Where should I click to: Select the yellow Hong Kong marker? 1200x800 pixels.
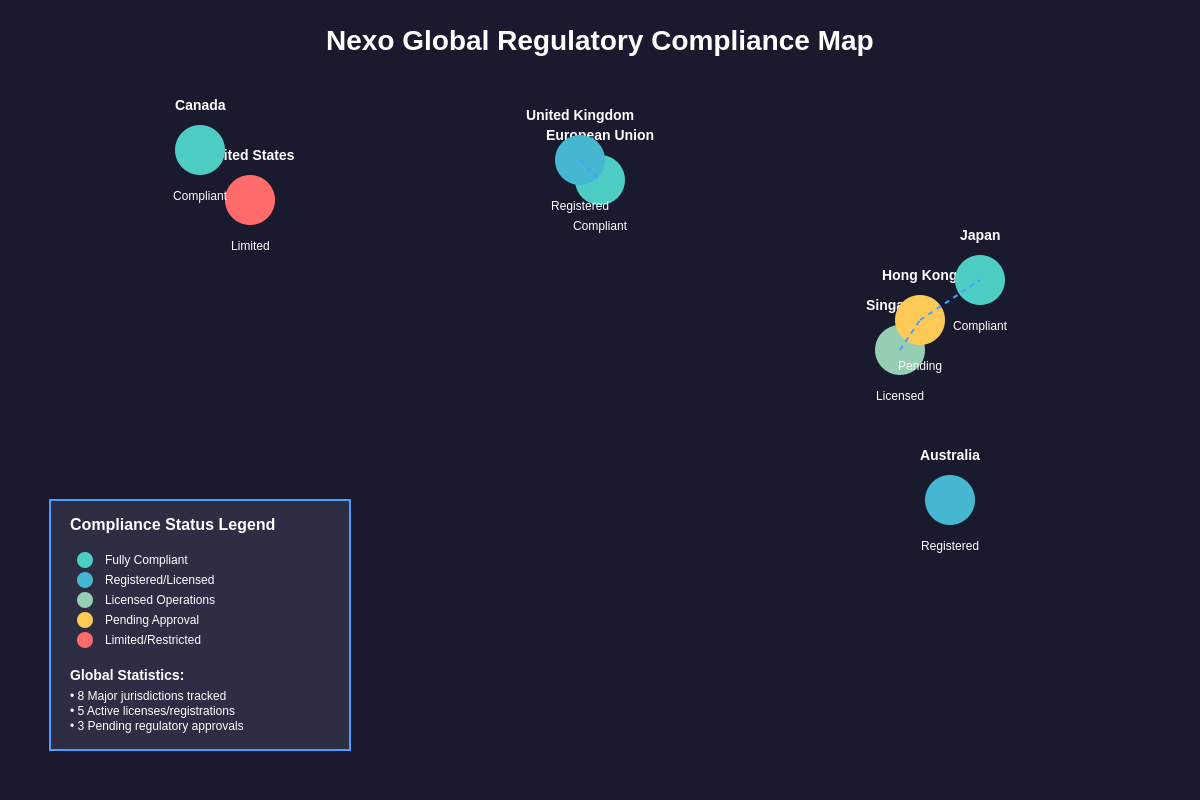click(920, 320)
